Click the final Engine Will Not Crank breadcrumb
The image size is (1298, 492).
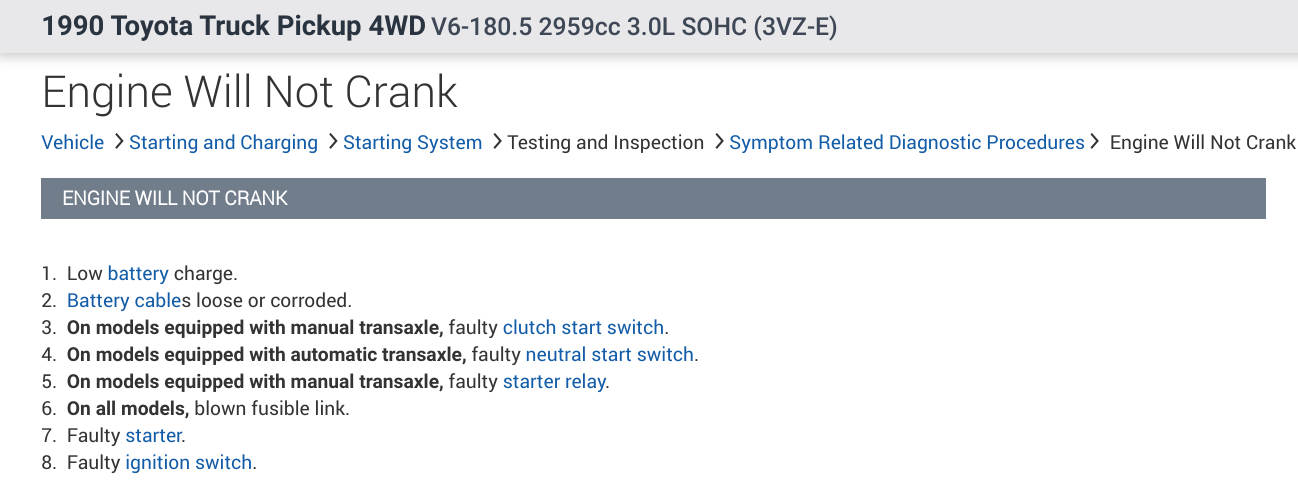pos(1202,143)
